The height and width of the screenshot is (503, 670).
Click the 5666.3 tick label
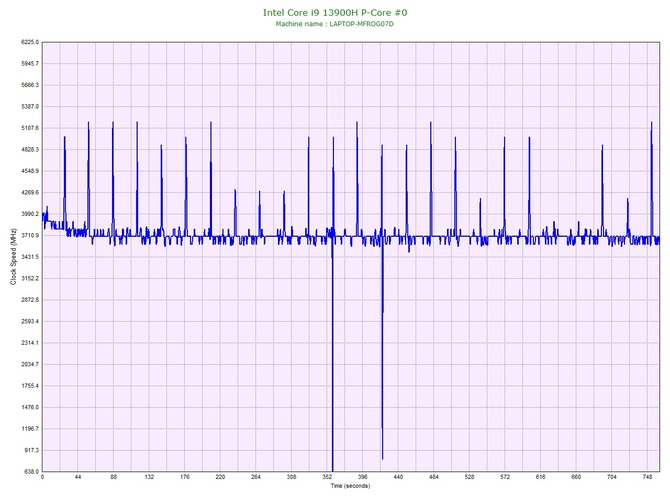point(30,85)
